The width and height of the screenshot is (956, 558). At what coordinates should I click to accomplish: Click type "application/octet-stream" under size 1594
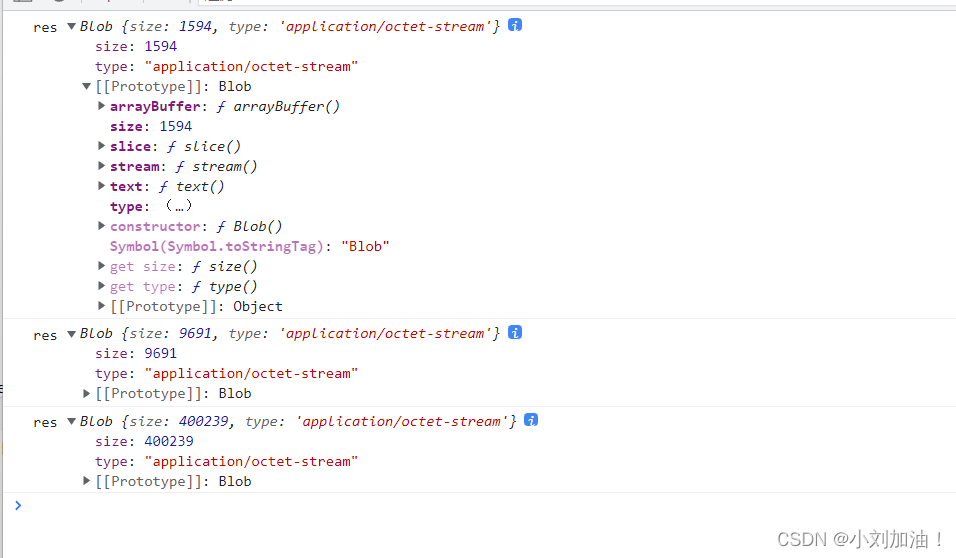coord(226,66)
